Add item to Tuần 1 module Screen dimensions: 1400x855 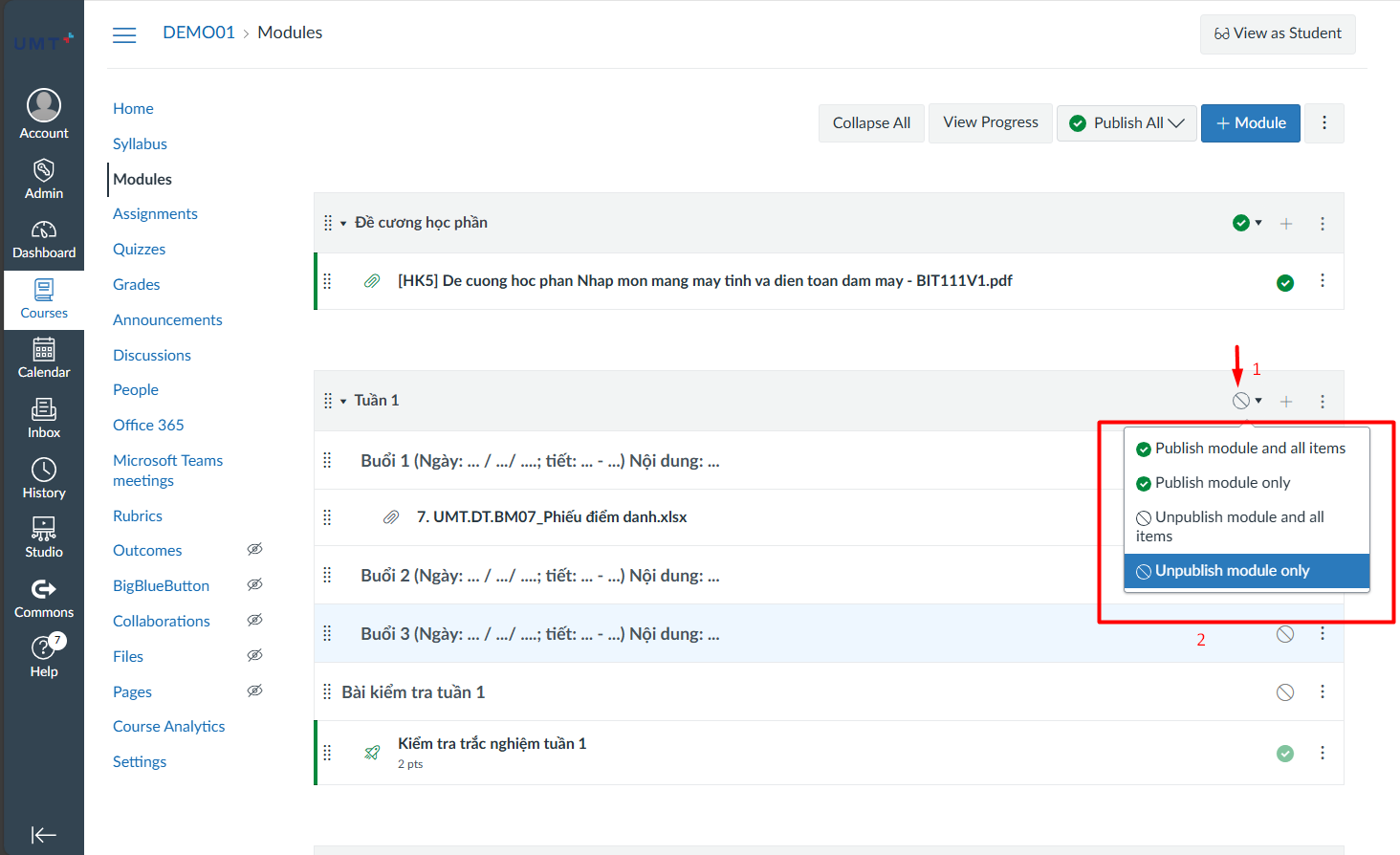(1286, 402)
